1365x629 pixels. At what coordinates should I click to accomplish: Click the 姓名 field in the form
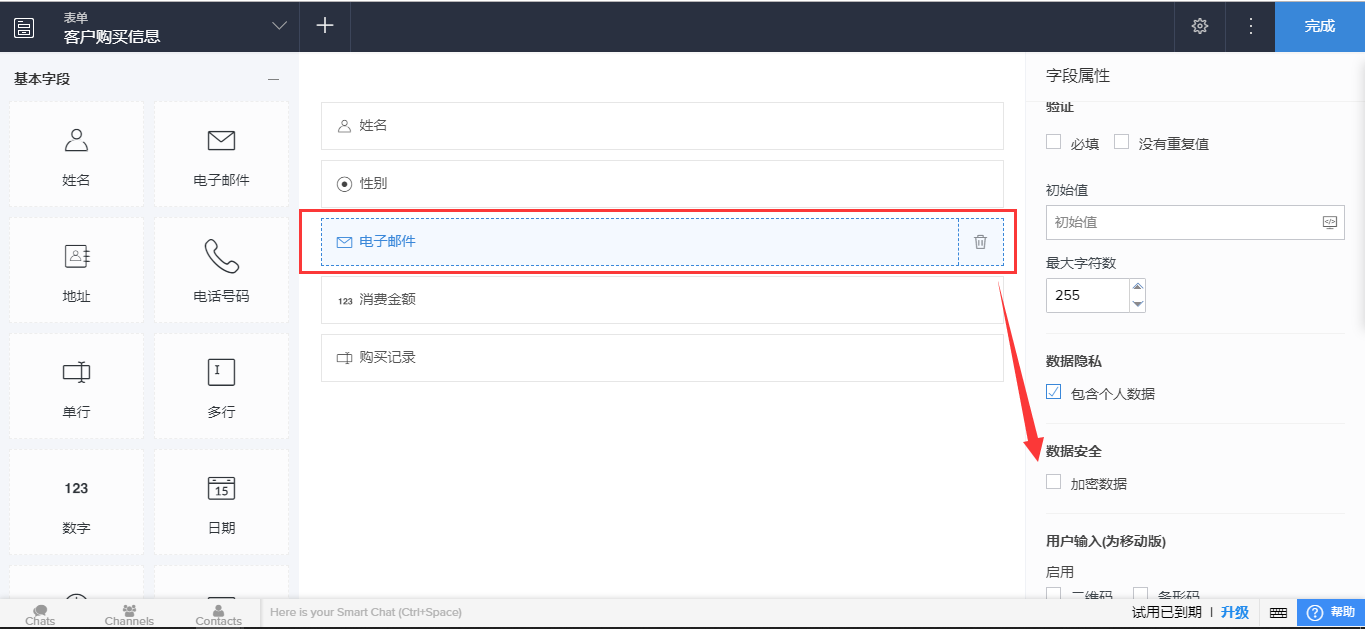[x=662, y=126]
